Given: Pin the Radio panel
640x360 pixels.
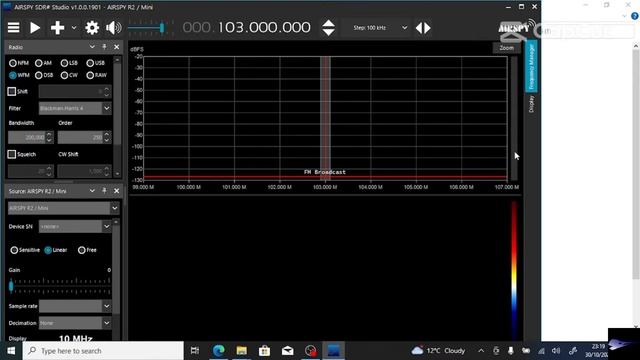Looking at the screenshot, I should [x=104, y=47].
